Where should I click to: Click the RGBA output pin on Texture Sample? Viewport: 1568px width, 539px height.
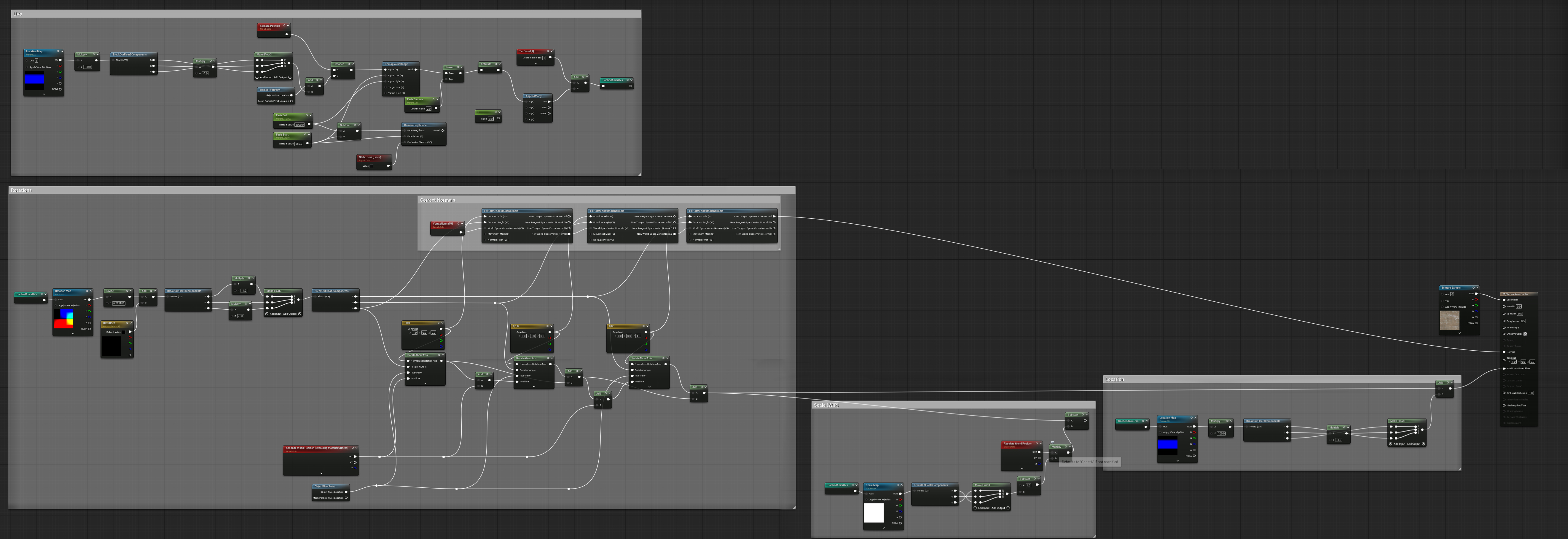(x=1475, y=323)
